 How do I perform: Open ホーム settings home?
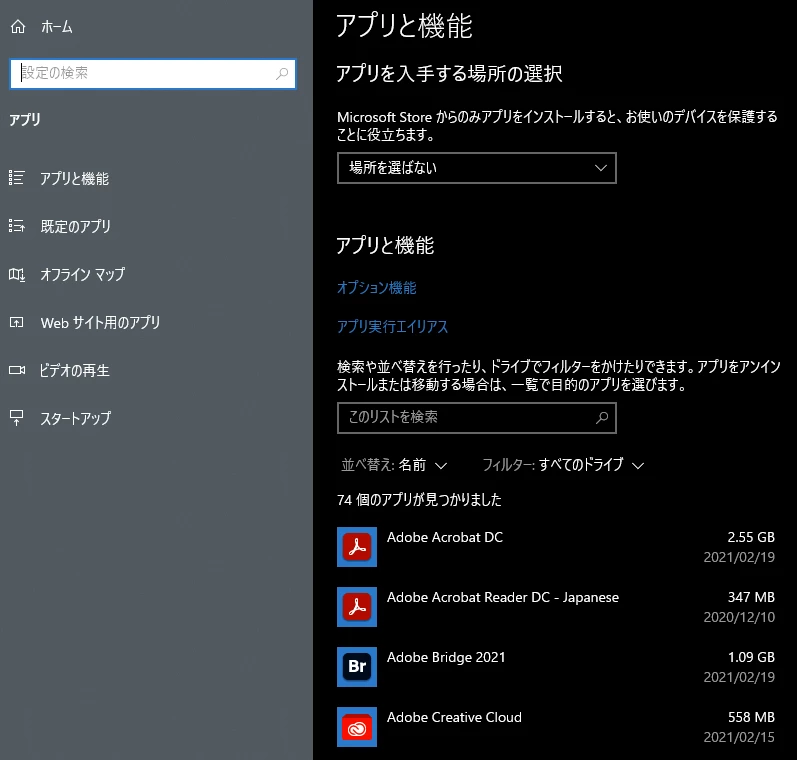[56, 26]
